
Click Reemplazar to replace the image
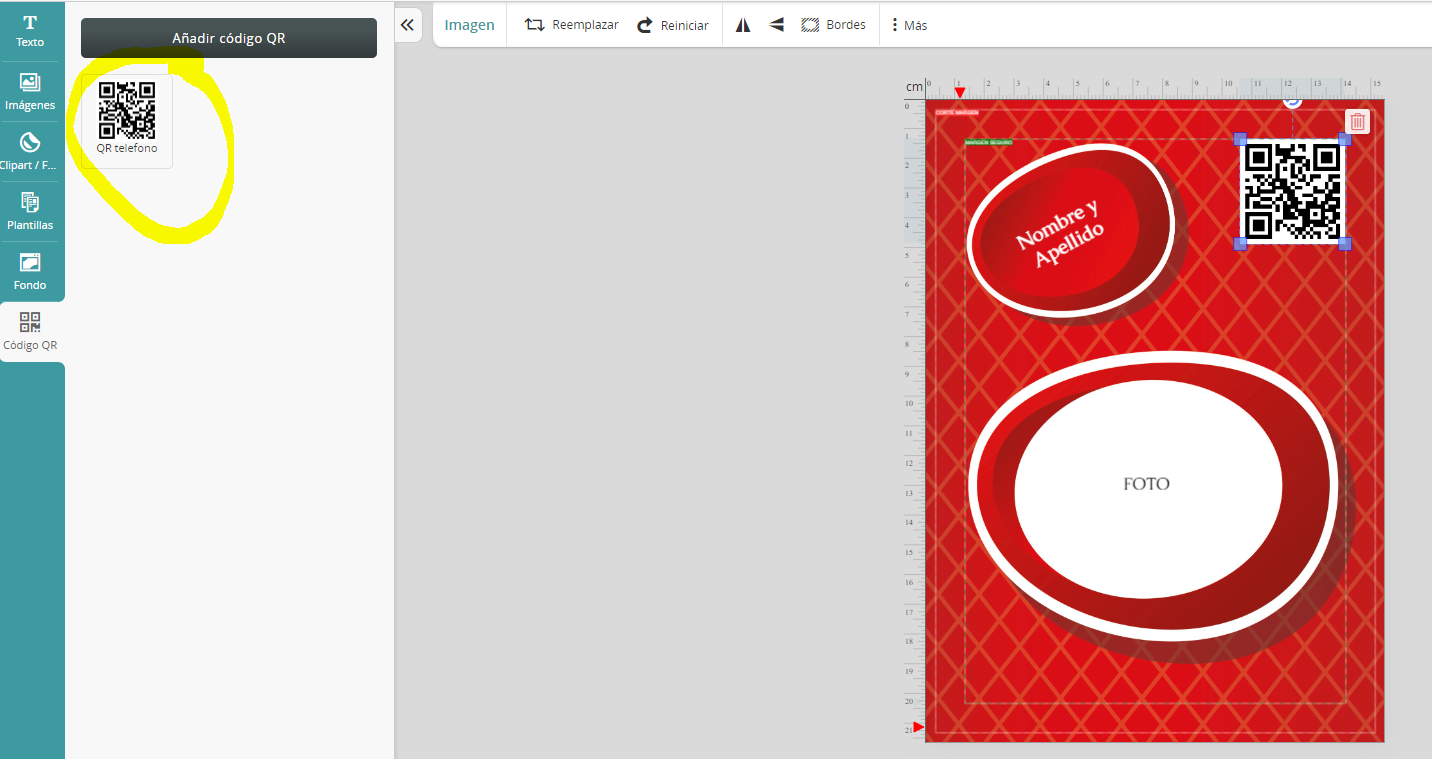coord(572,25)
